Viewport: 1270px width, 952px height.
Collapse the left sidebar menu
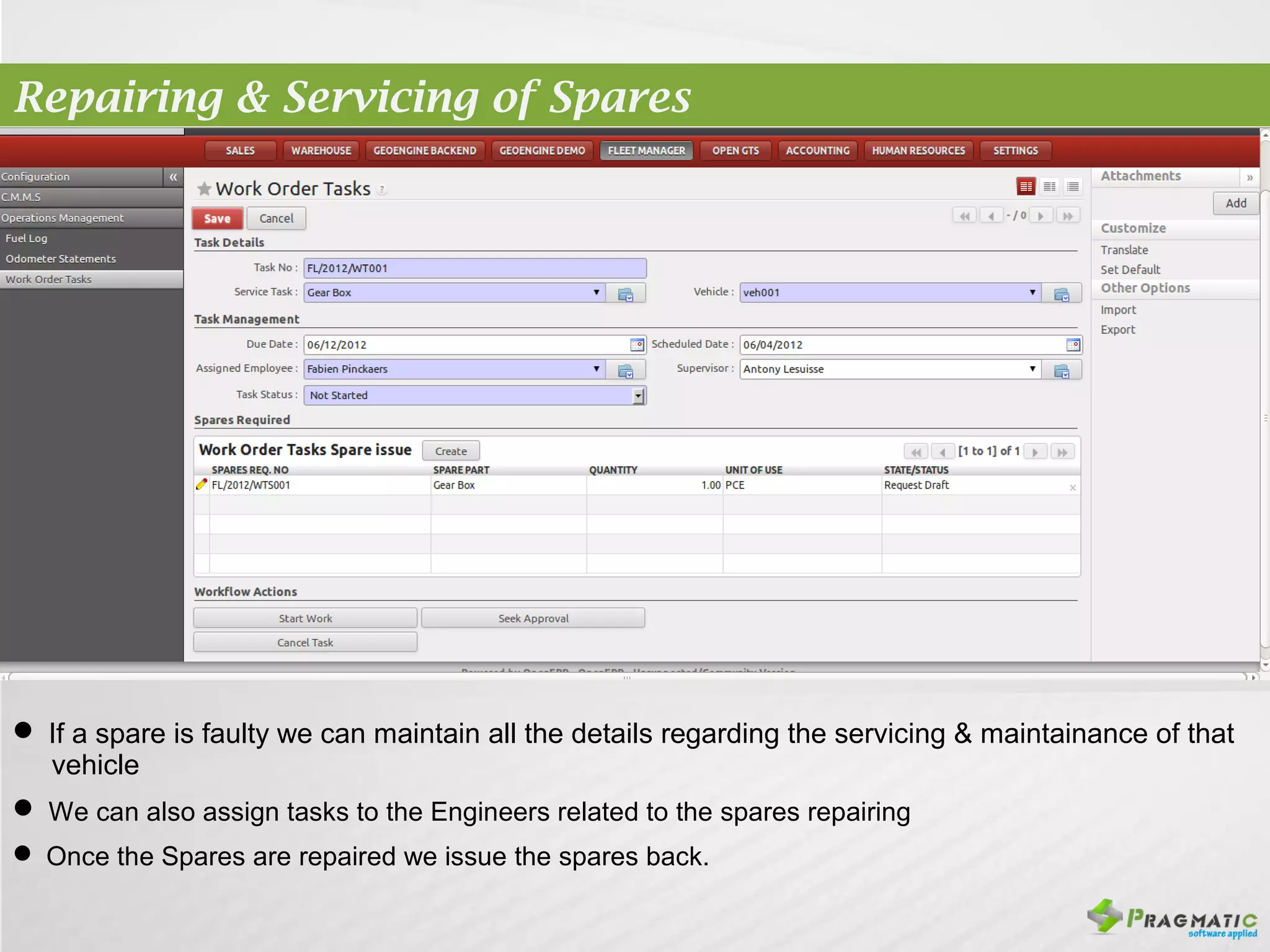[173, 177]
